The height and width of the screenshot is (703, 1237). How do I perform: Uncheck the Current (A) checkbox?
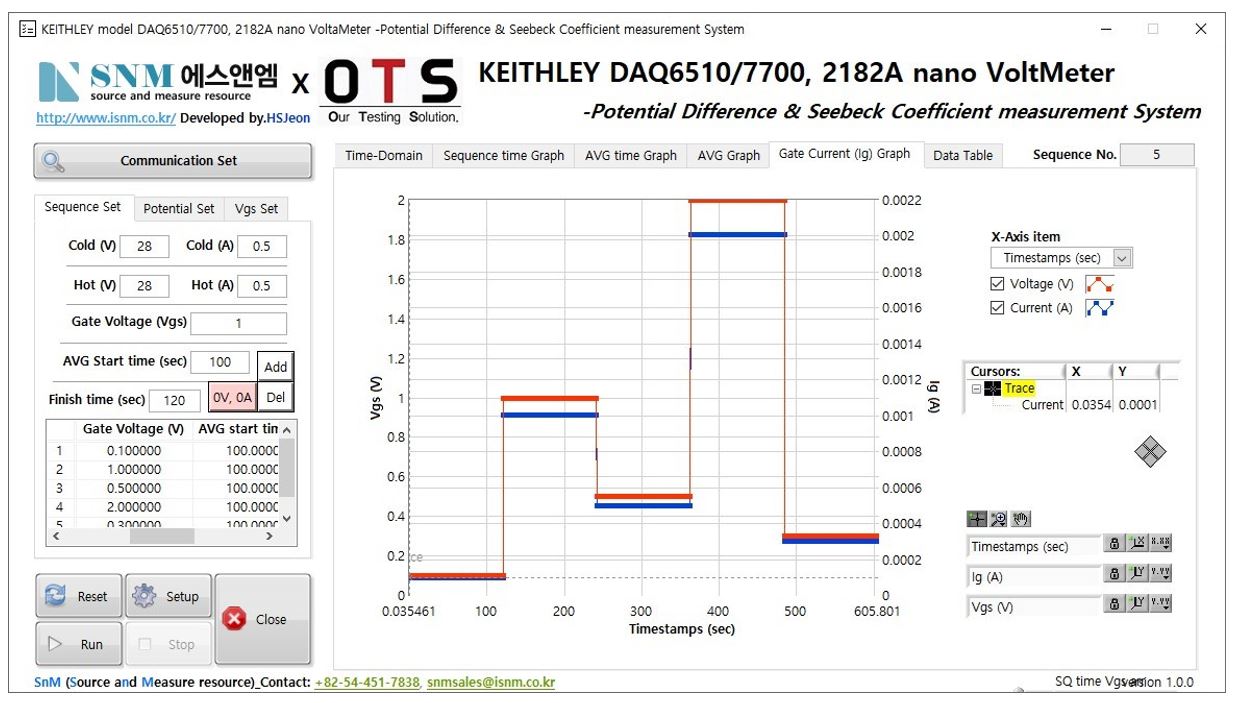(x=997, y=308)
